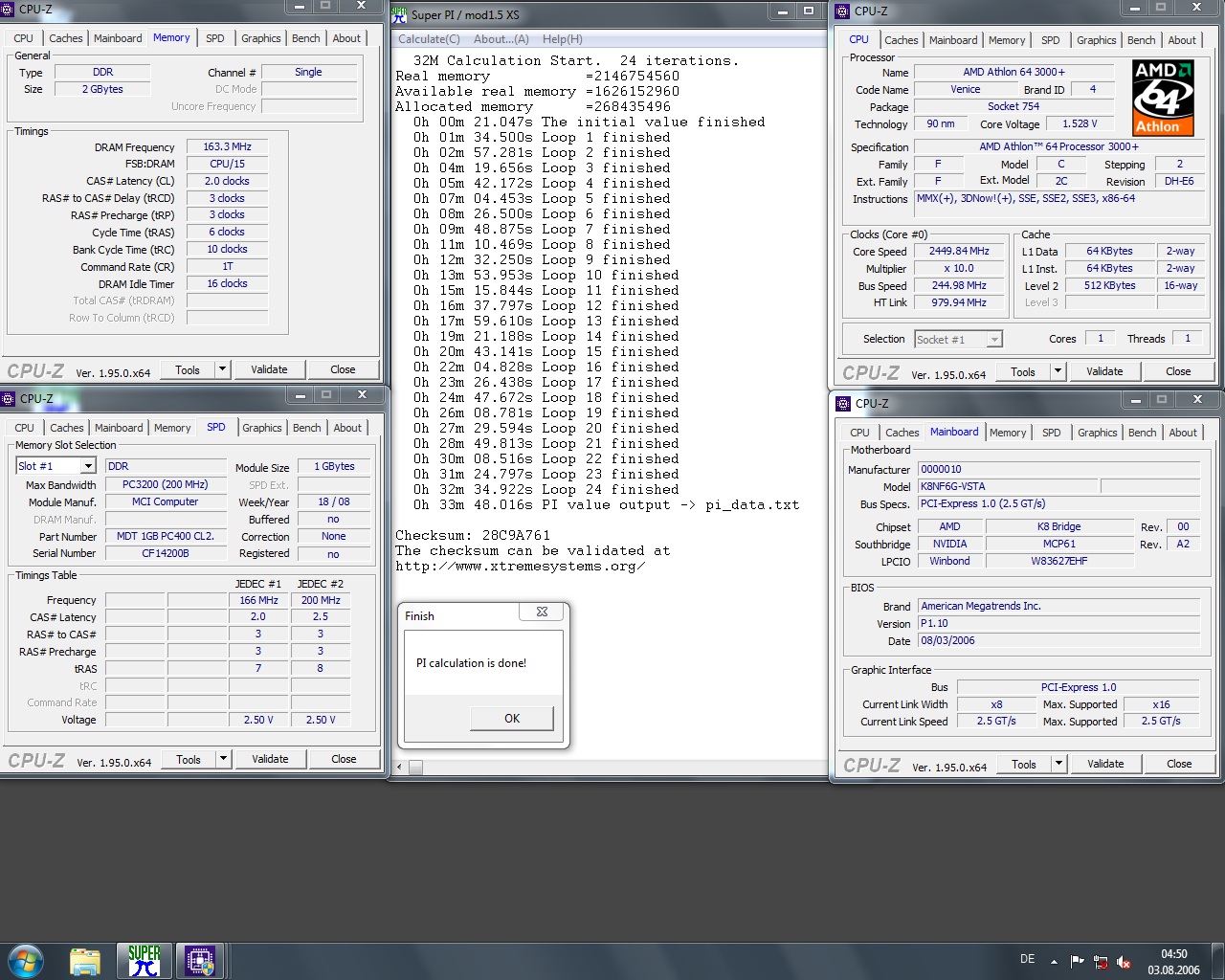Click Close button in Memory window
Image resolution: width=1225 pixels, height=980 pixels.
pos(343,369)
